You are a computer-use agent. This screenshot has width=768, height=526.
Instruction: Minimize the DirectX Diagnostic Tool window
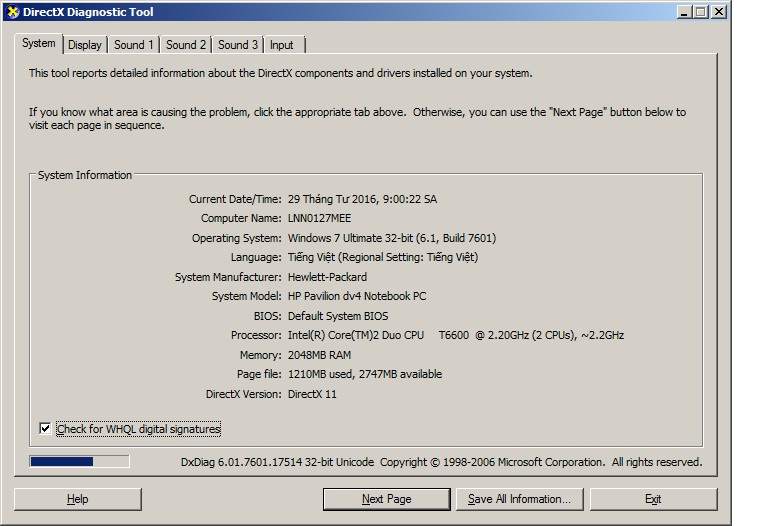[x=684, y=12]
